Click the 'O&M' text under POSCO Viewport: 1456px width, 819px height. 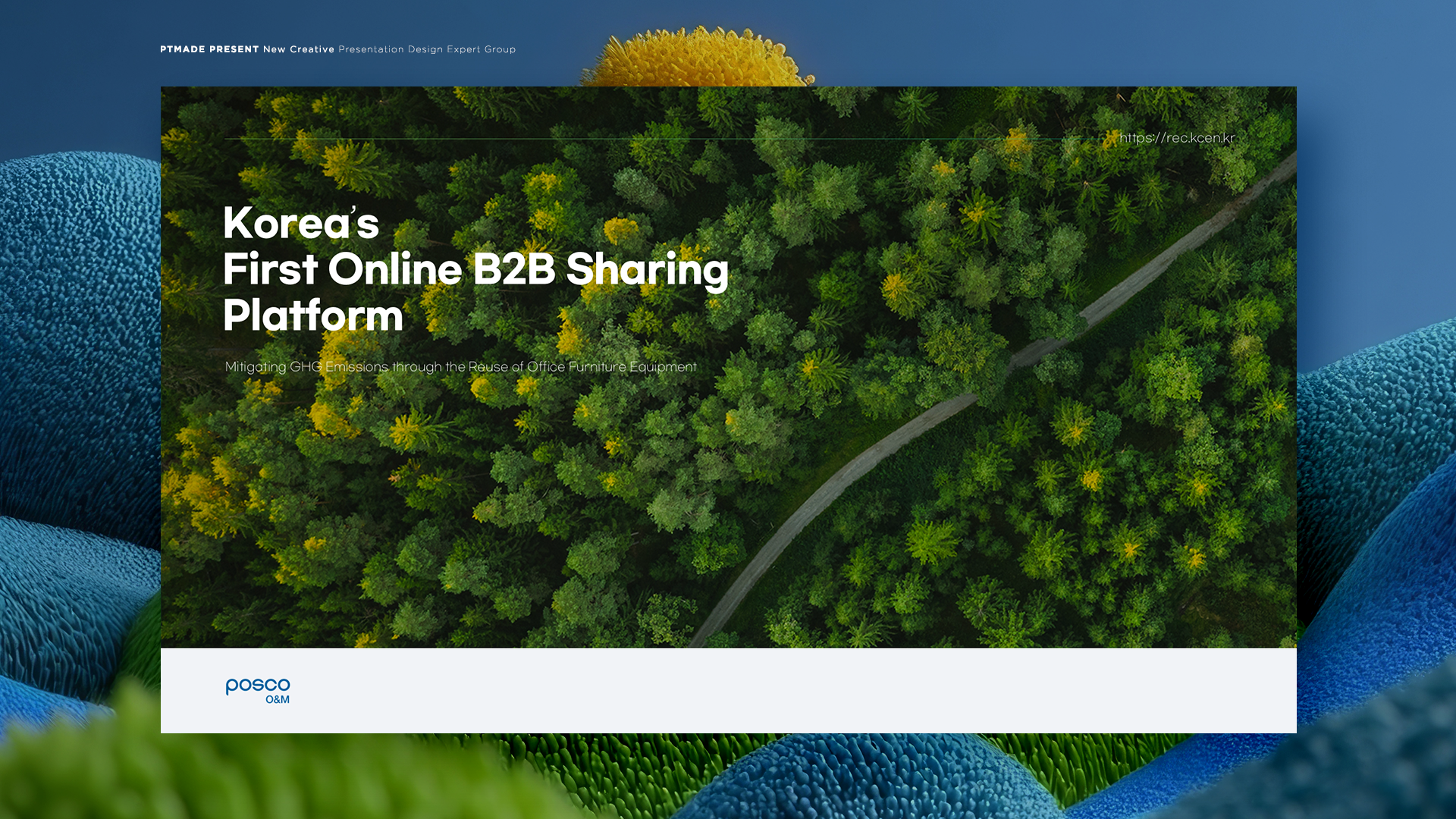(x=278, y=700)
